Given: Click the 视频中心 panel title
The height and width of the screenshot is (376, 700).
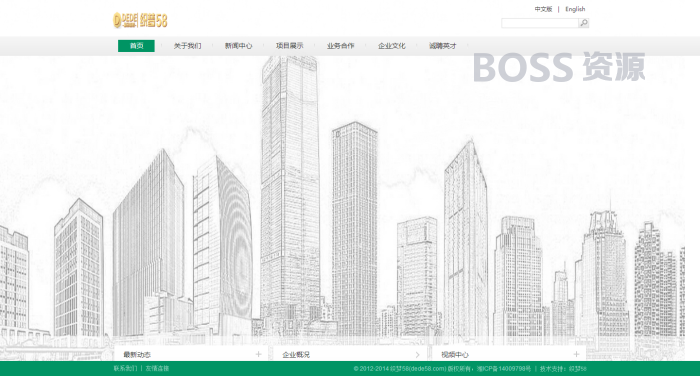Looking at the screenshot, I should coord(455,355).
